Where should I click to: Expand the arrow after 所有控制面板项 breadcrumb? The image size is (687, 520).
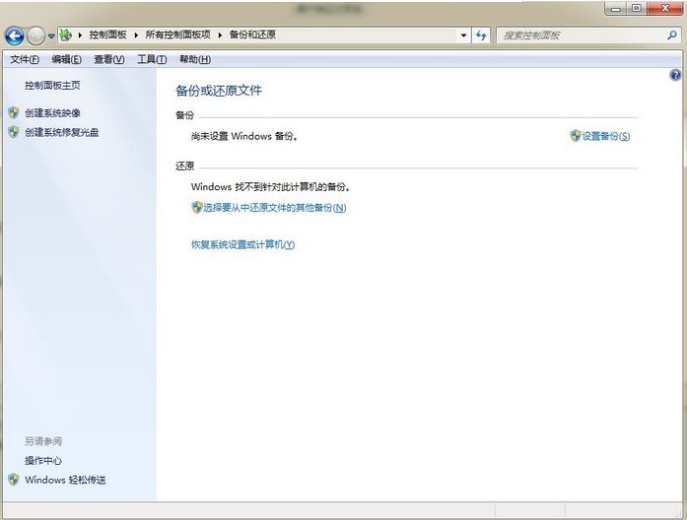220,35
